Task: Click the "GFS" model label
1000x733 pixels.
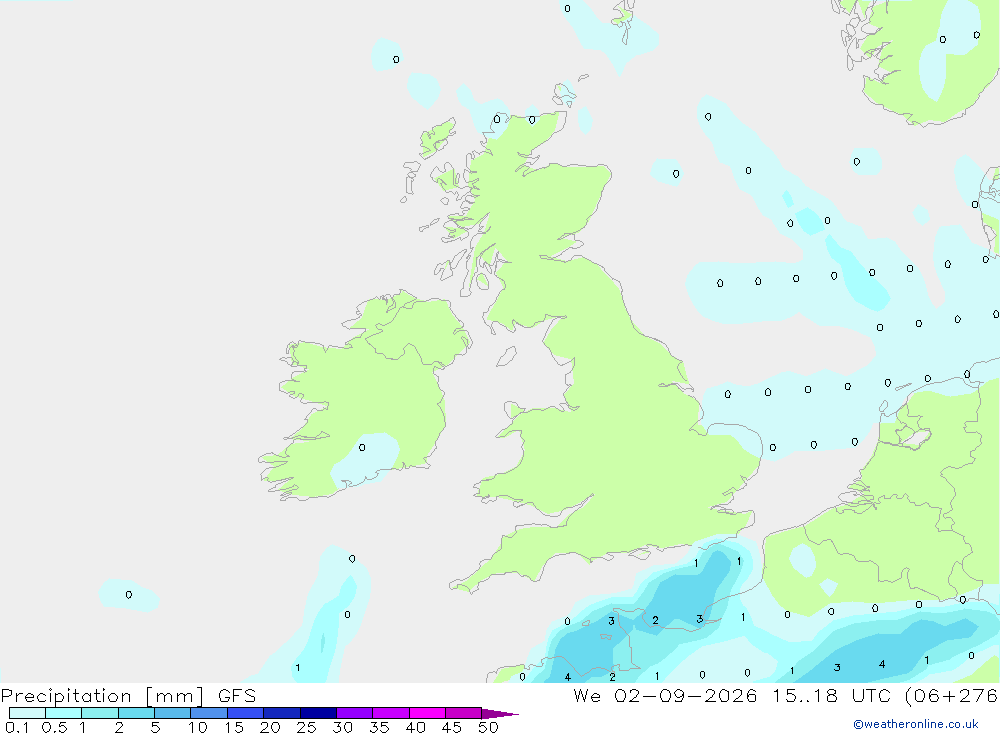Action: [x=237, y=695]
